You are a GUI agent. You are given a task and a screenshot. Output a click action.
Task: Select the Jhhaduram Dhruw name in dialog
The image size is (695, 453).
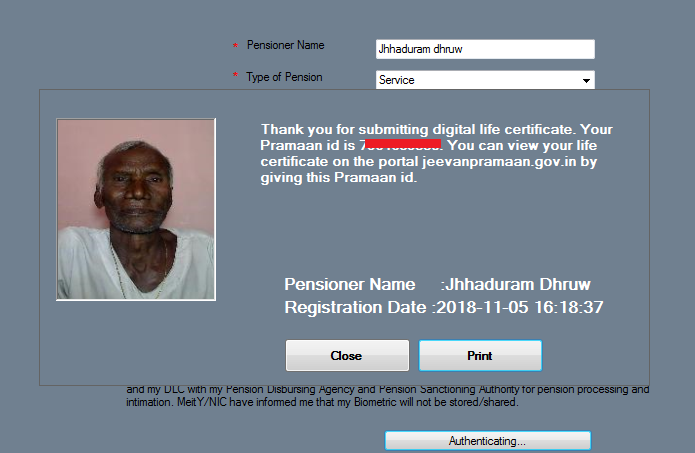[x=518, y=285]
